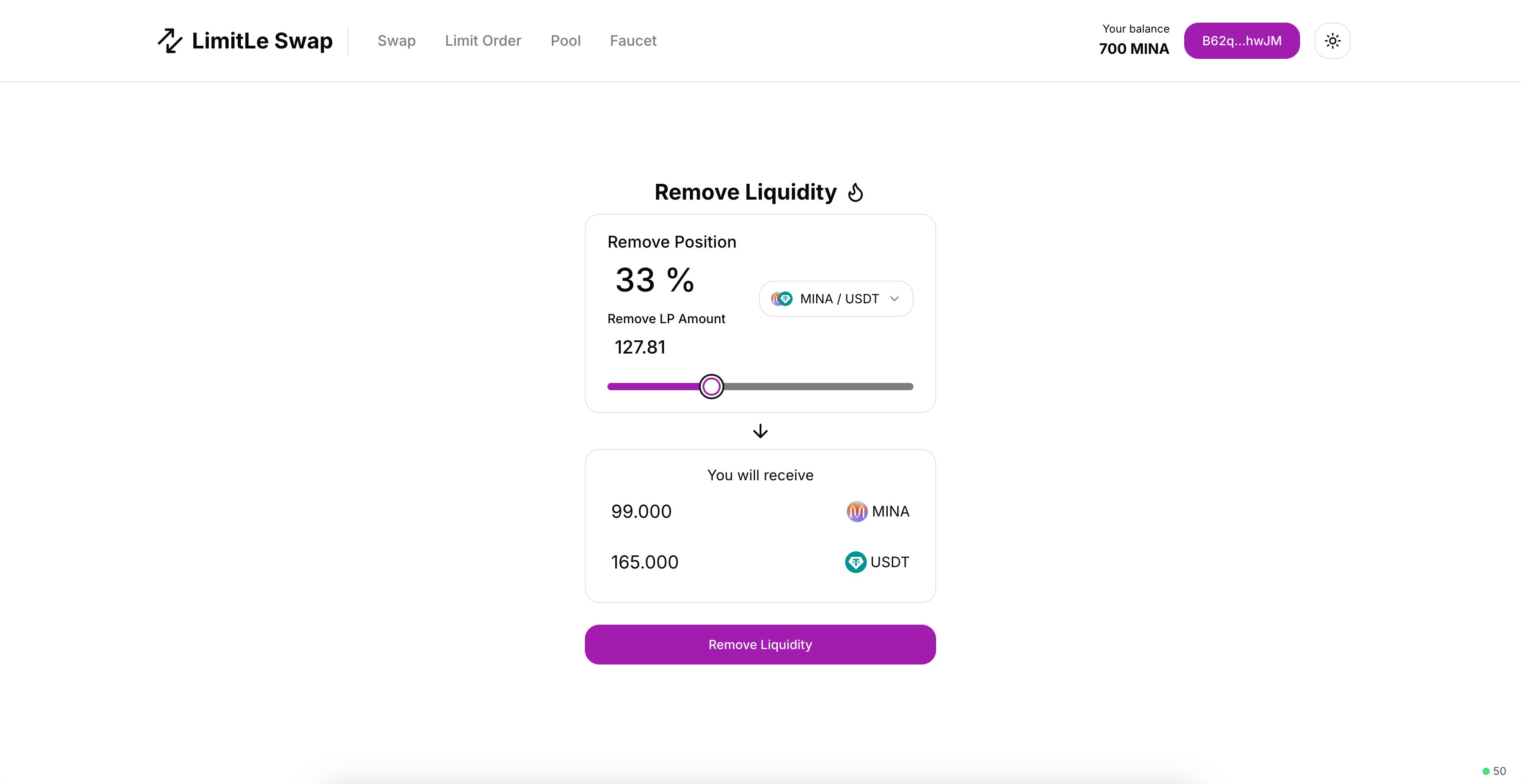The width and height of the screenshot is (1521, 784).
Task: Go to the Limit Order page
Action: [483, 41]
